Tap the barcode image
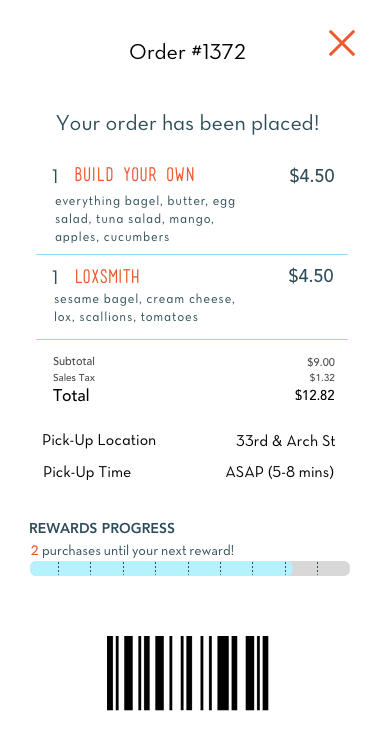Screen dimensions: 375x750 pyautogui.click(x=188, y=673)
